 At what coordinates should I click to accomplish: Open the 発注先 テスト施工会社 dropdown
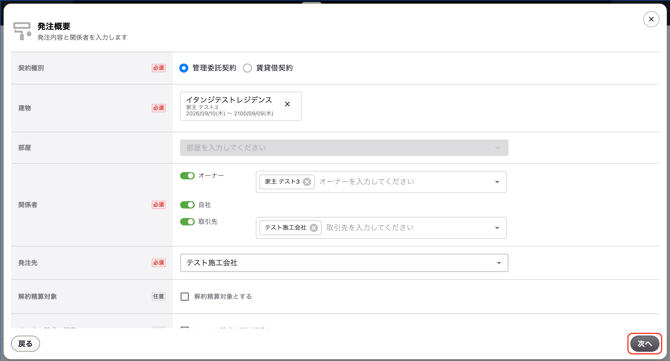[x=344, y=263]
